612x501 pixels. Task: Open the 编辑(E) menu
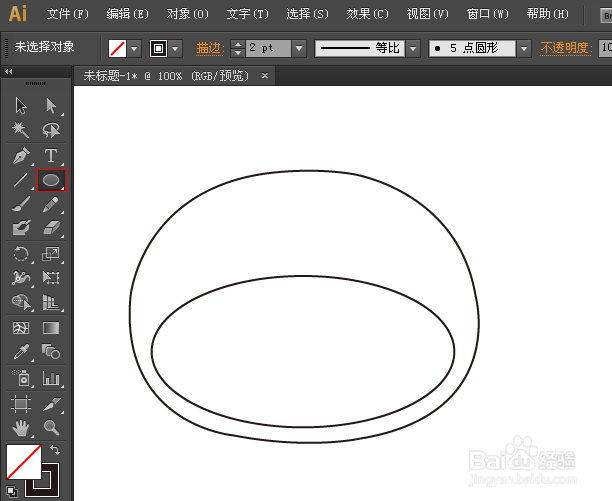pos(127,14)
